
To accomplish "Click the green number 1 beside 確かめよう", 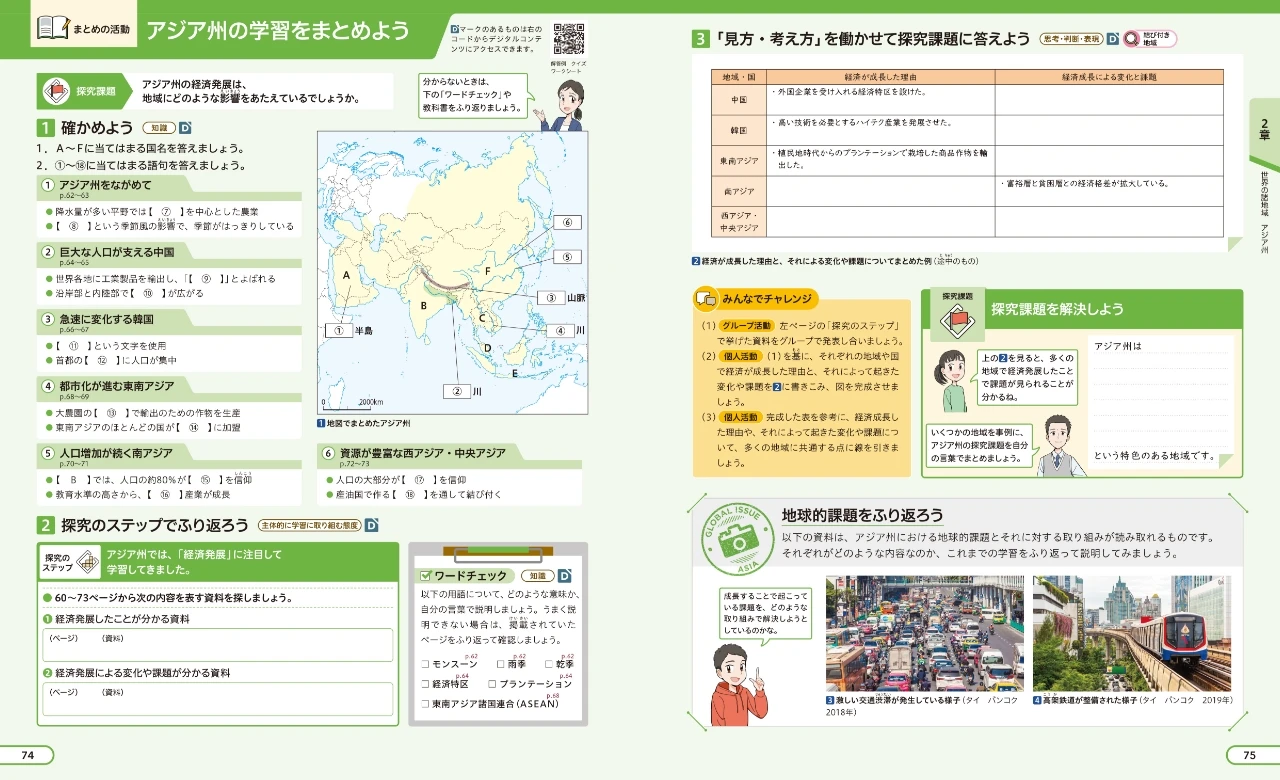I will 45,128.
